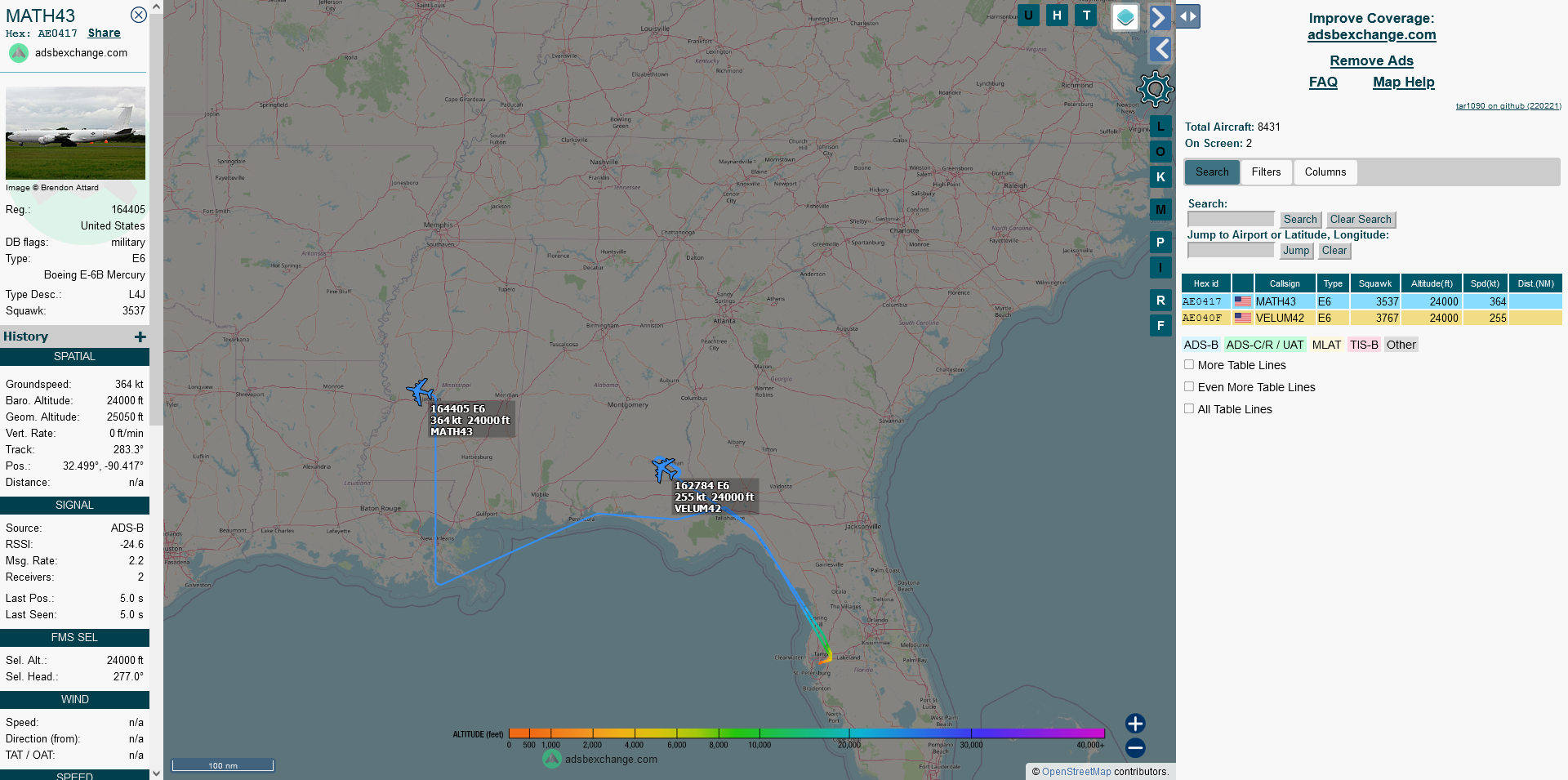Image resolution: width=1568 pixels, height=780 pixels.
Task: Click the Clear Search button
Action: pos(1361,220)
